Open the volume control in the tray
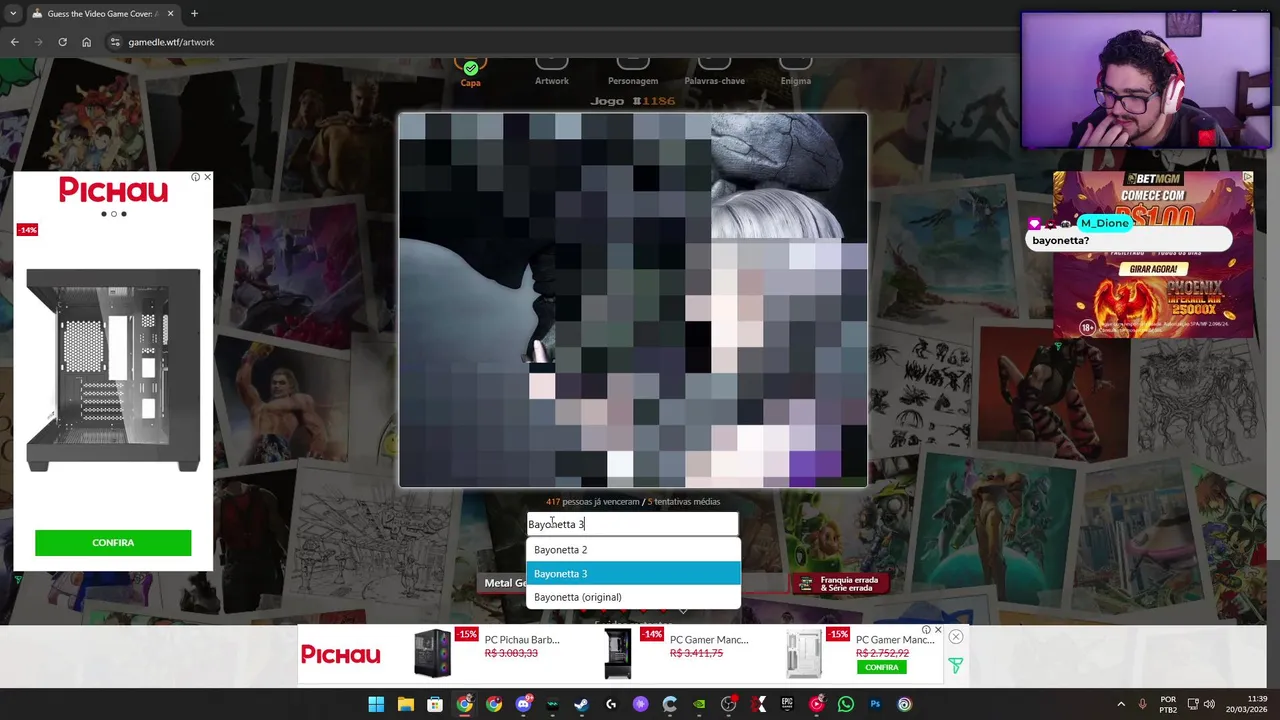The height and width of the screenshot is (720, 1280). (1209, 704)
